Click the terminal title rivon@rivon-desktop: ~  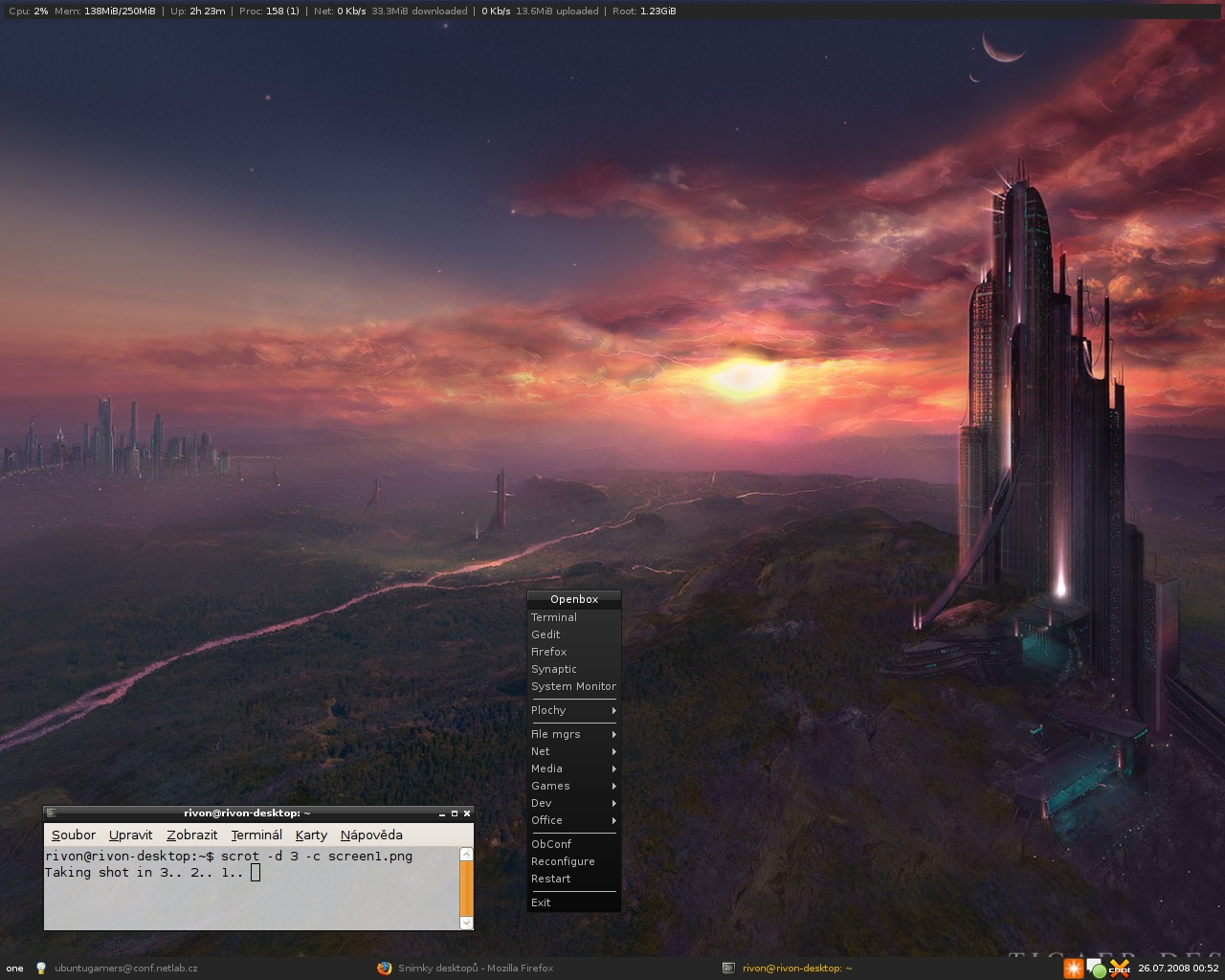(247, 813)
